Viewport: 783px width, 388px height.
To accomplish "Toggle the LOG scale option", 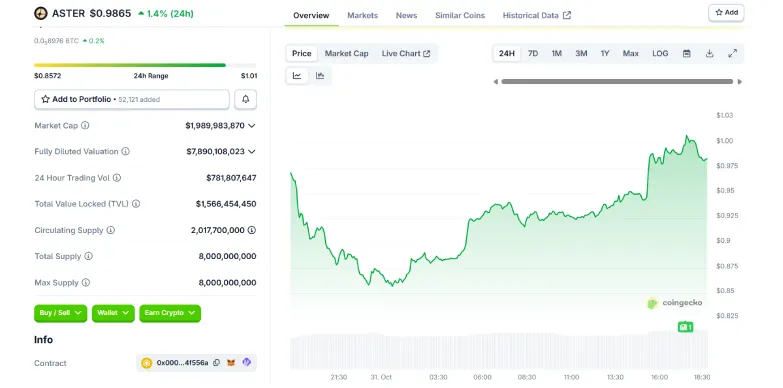I will point(660,53).
